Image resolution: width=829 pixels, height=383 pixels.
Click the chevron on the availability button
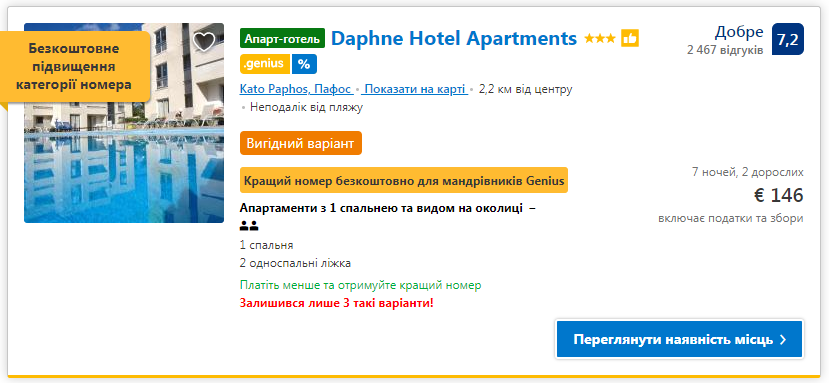[783, 340]
